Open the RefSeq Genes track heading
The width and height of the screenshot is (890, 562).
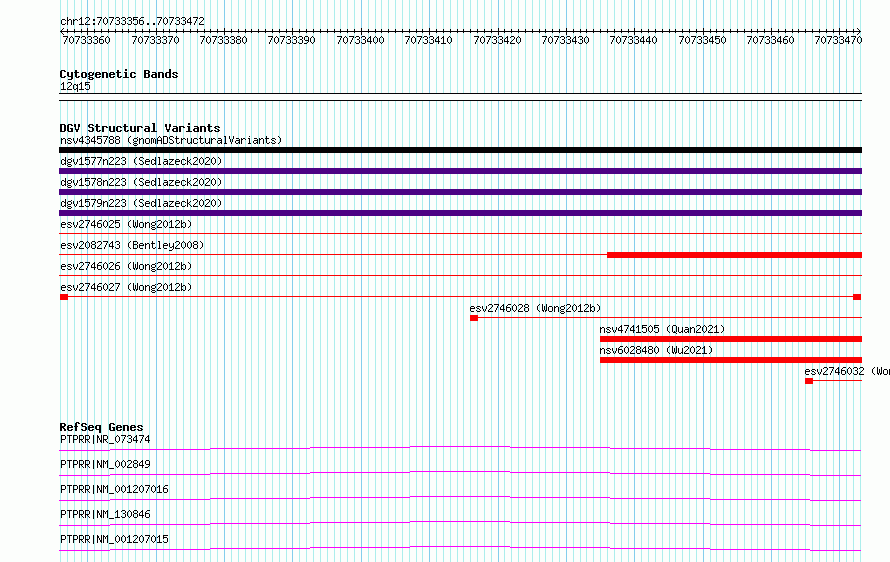pyautogui.click(x=101, y=427)
